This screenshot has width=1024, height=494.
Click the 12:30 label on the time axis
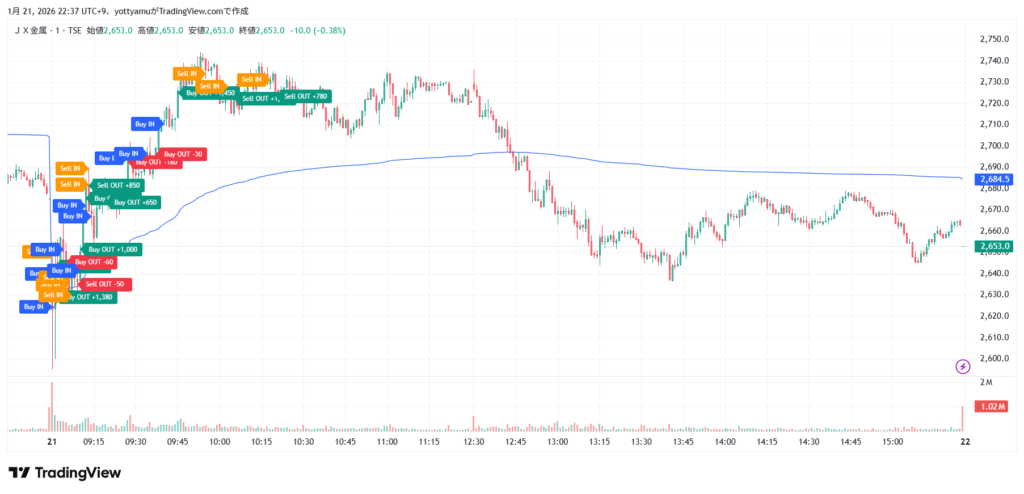coord(474,441)
